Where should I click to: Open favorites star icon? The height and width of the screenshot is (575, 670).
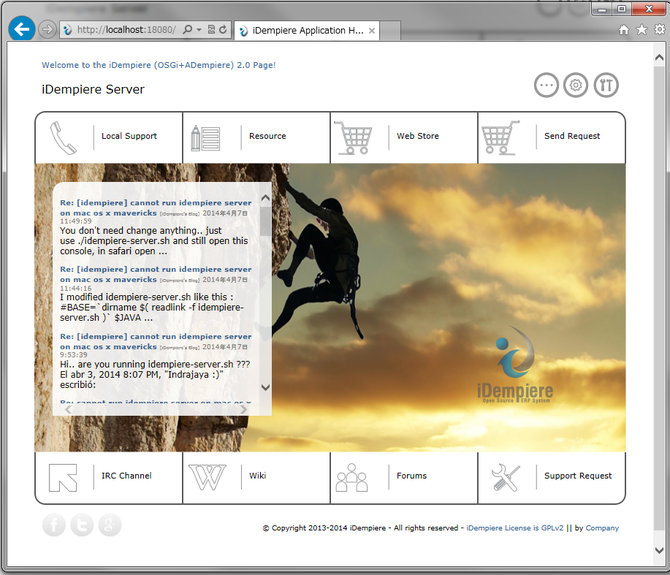642,29
